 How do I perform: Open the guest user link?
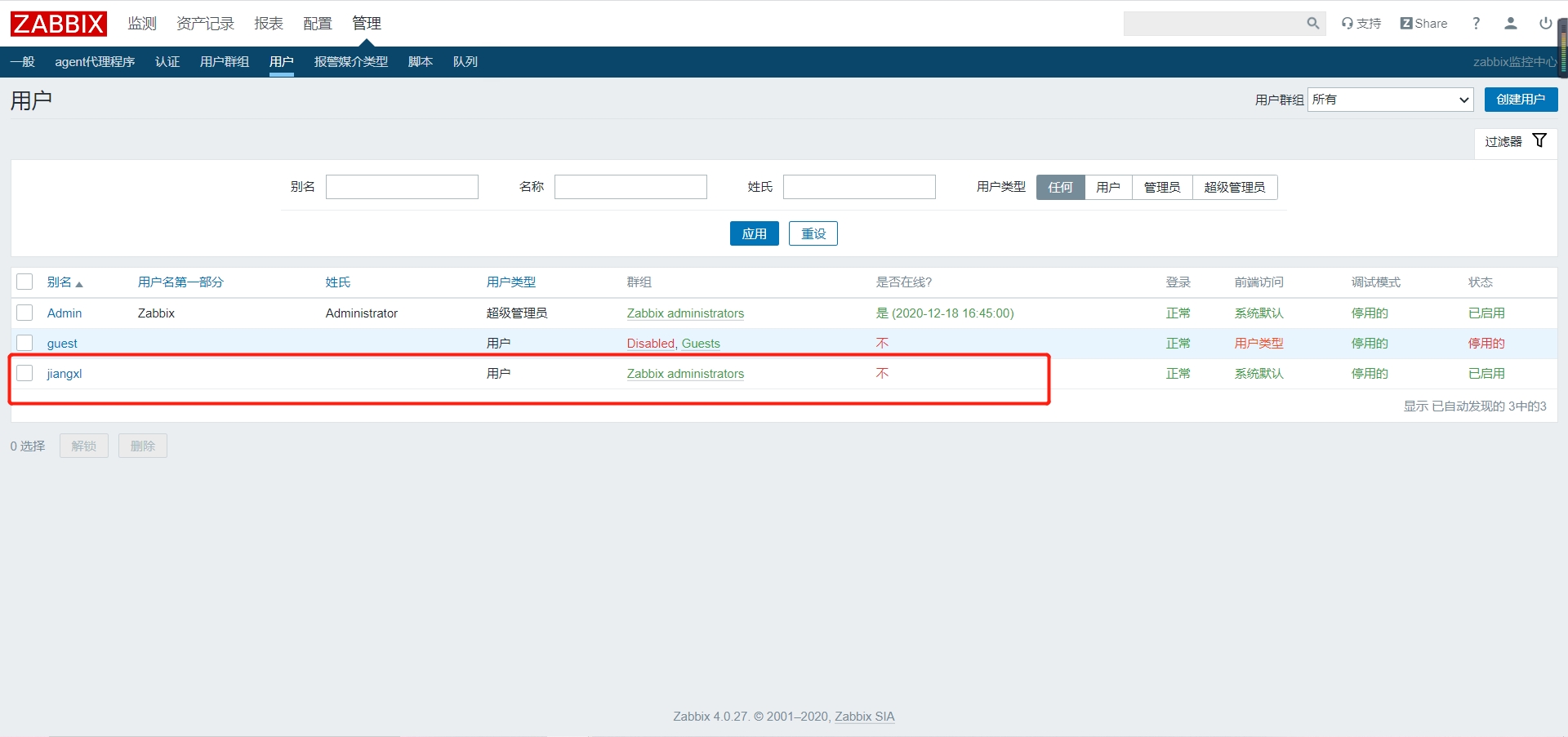62,344
